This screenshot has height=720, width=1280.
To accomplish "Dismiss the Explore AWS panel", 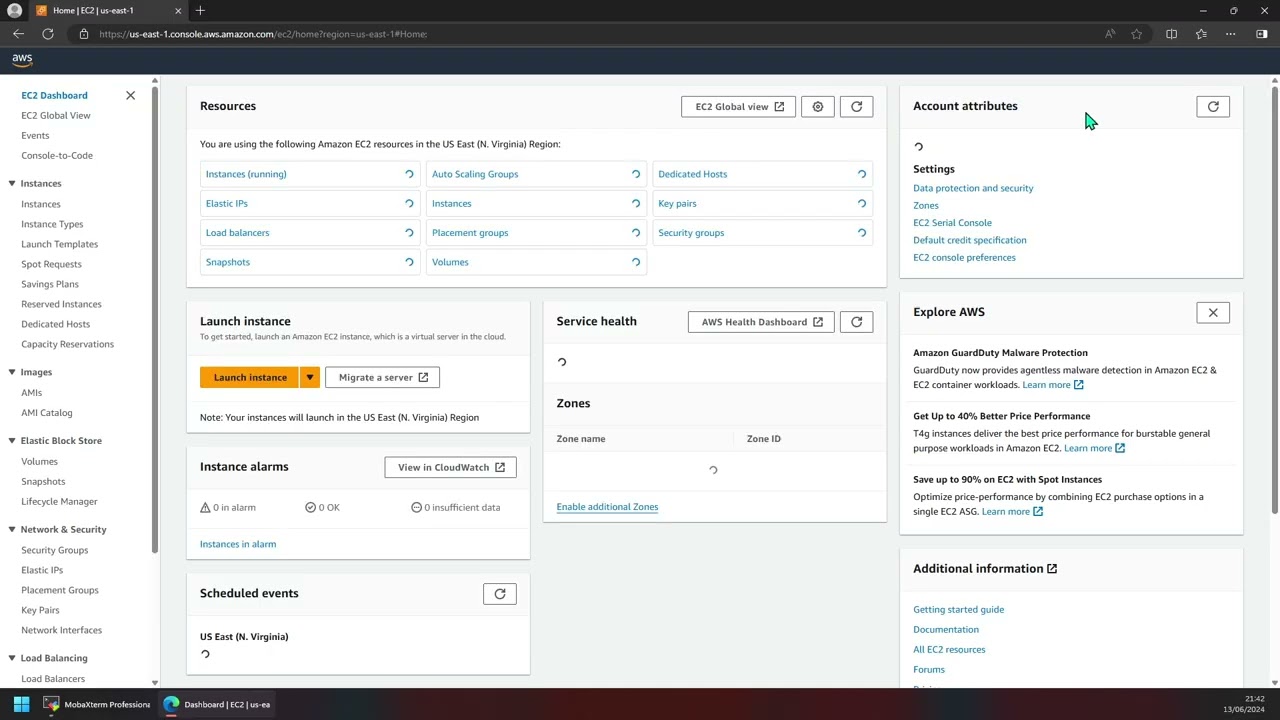I will click(x=1213, y=313).
